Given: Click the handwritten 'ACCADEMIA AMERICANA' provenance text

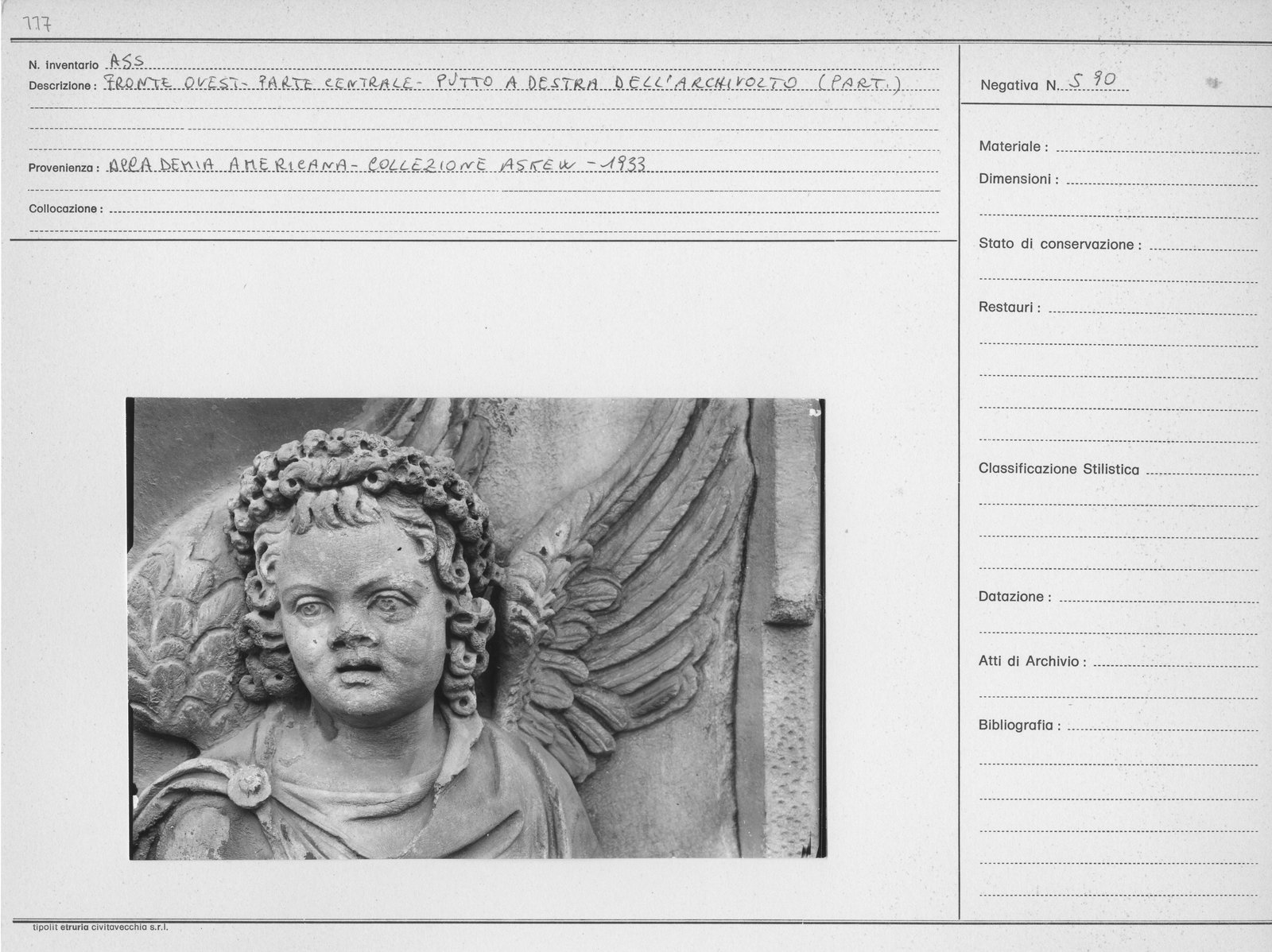Looking at the screenshot, I should pos(377,164).
